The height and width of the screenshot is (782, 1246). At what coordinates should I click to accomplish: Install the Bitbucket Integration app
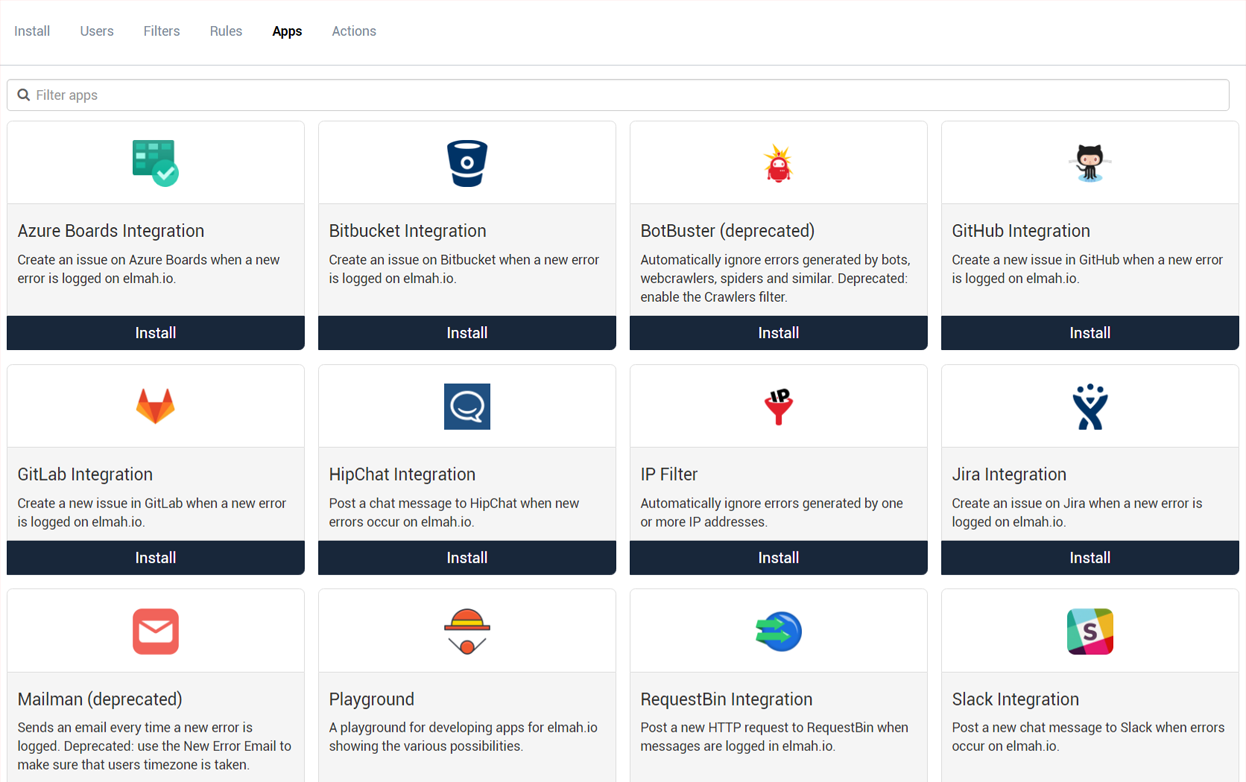tap(467, 333)
